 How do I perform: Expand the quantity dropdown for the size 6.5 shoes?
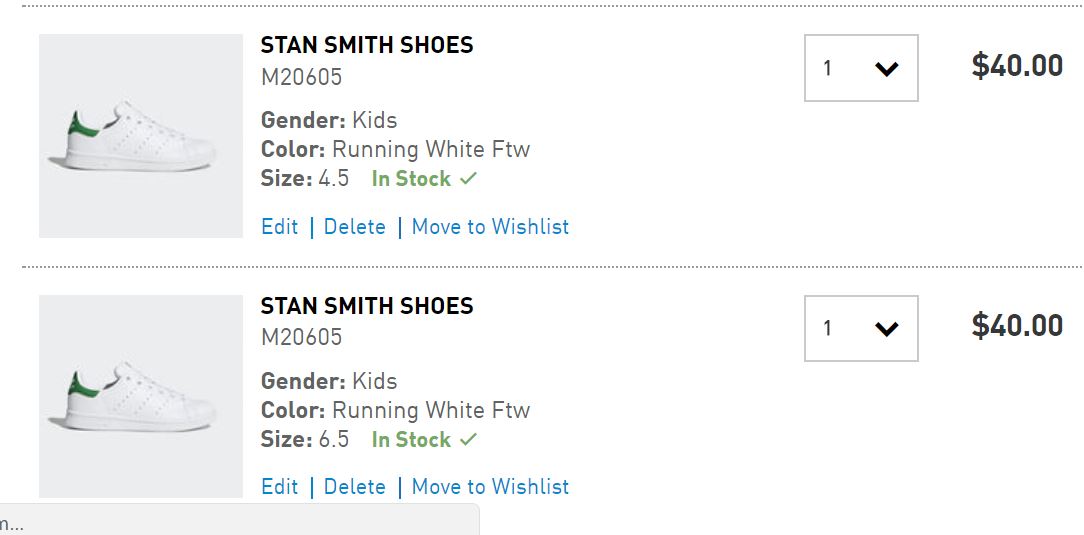coord(861,328)
